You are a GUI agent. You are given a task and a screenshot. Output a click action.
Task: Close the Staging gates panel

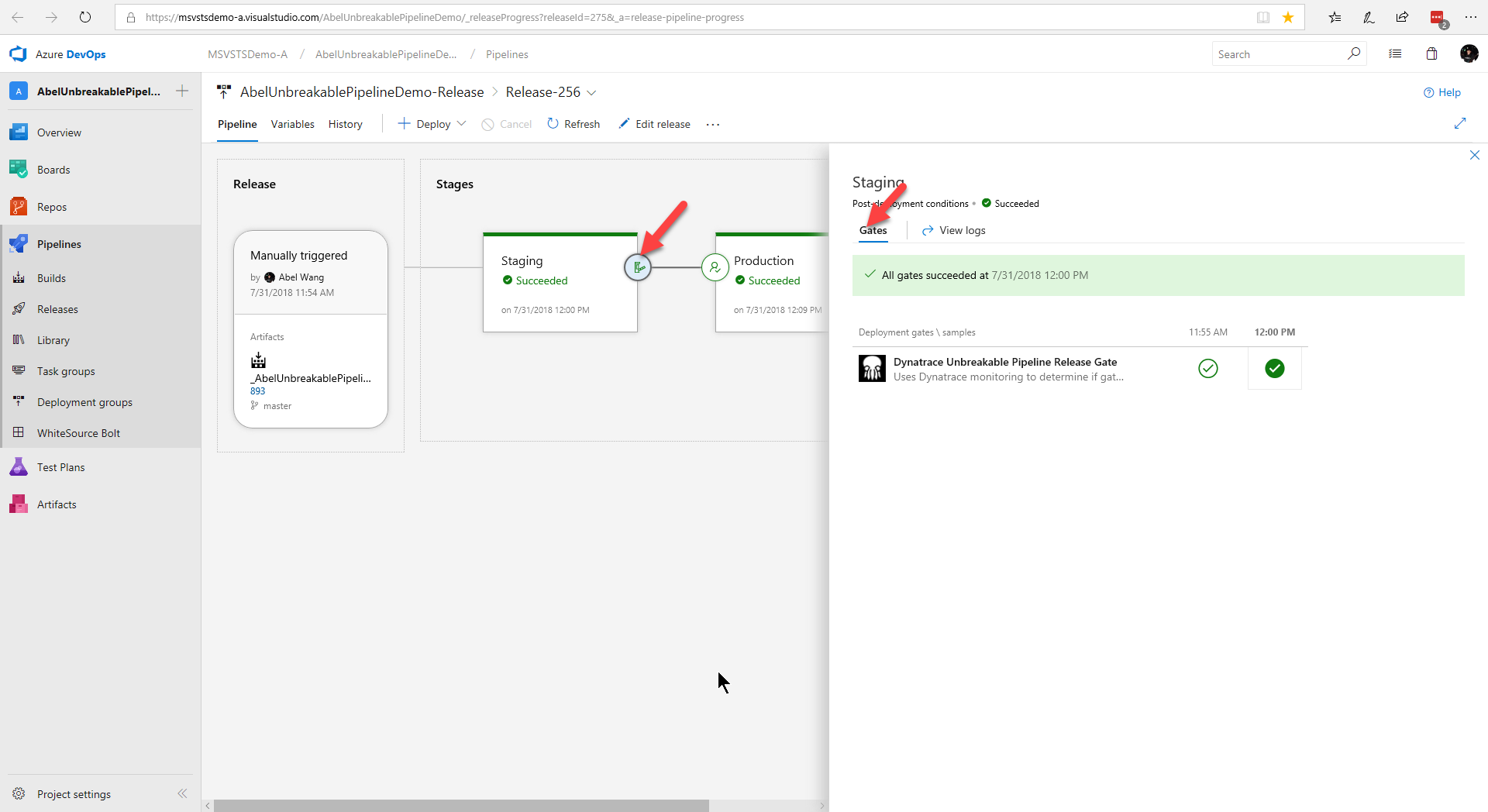pyautogui.click(x=1475, y=155)
